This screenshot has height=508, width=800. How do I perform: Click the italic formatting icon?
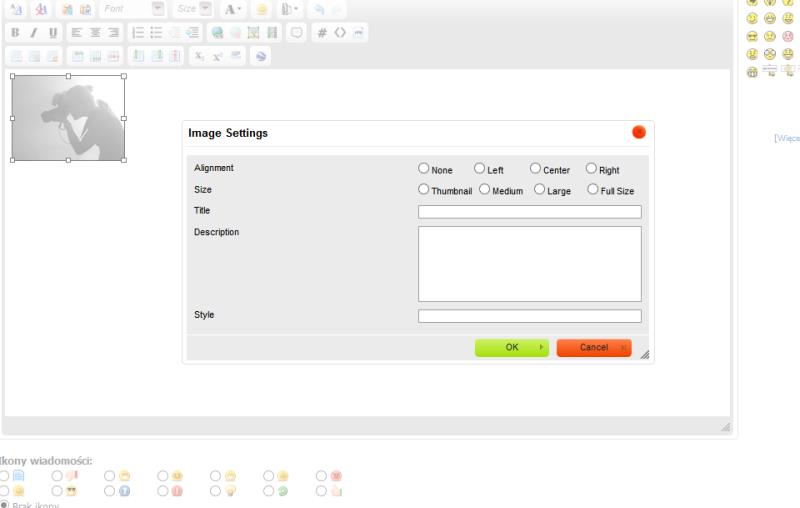point(33,33)
